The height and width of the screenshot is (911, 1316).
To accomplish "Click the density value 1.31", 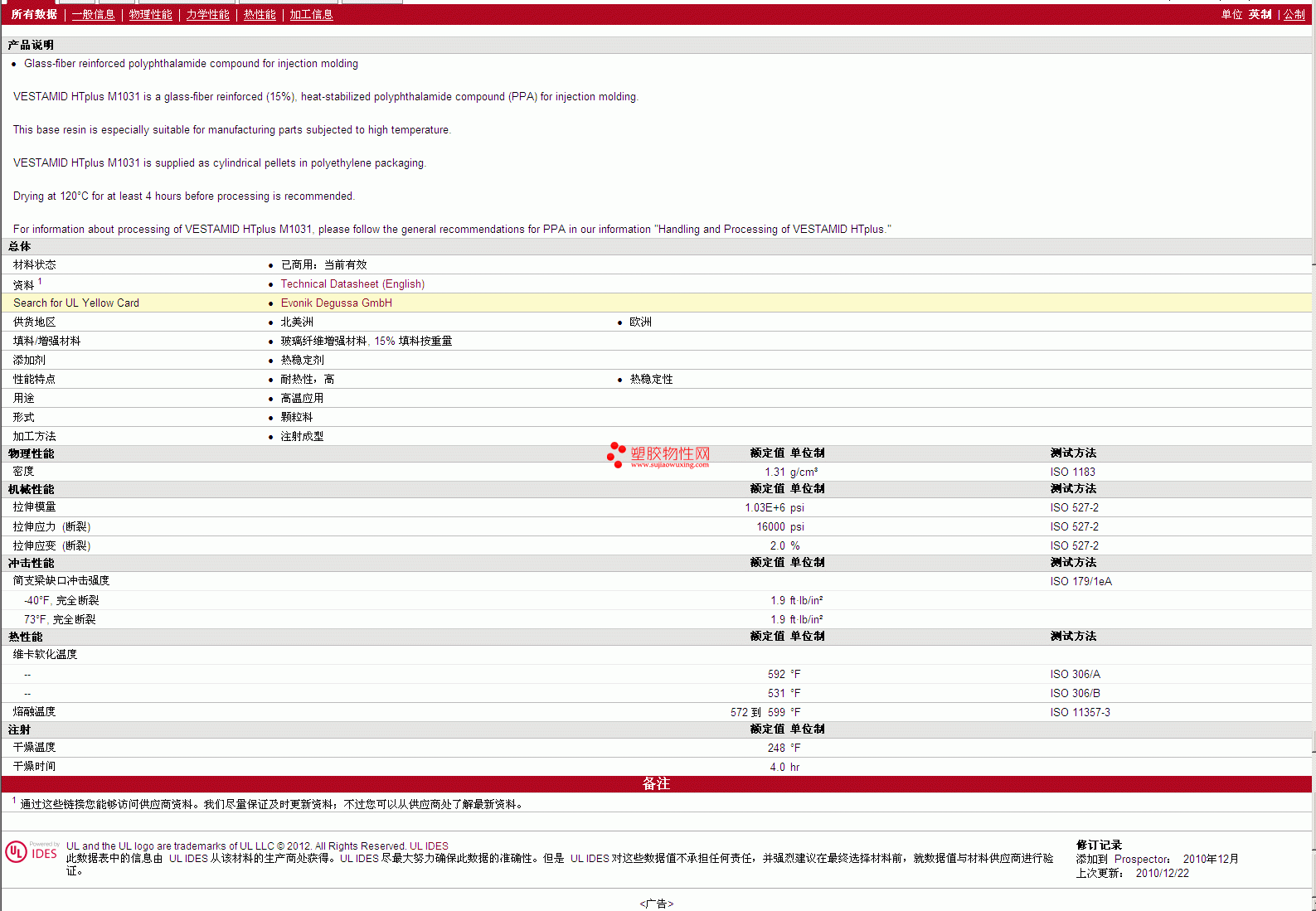I will click(x=775, y=472).
